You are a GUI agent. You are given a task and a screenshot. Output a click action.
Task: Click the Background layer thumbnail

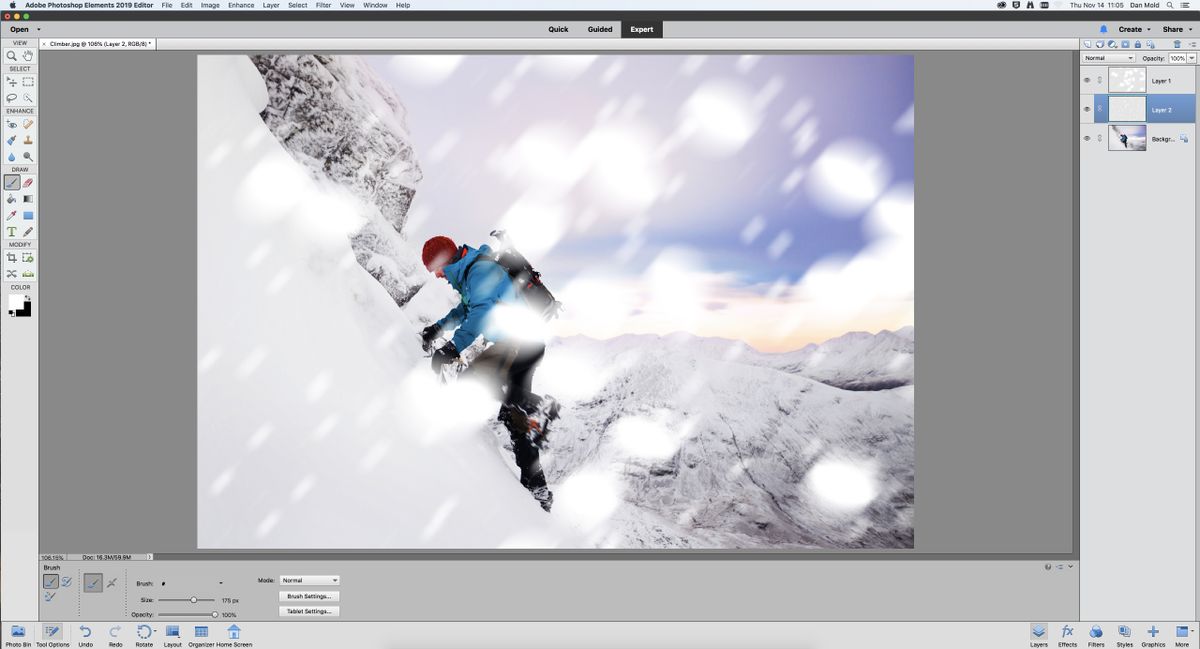click(1127, 138)
